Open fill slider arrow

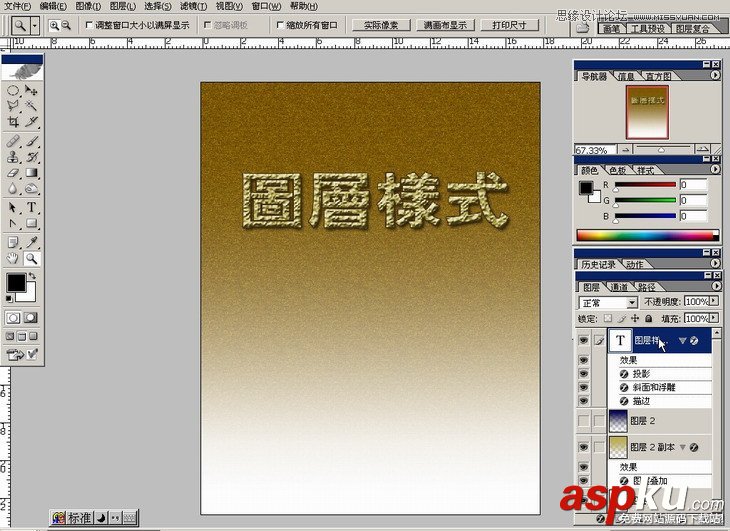click(714, 319)
